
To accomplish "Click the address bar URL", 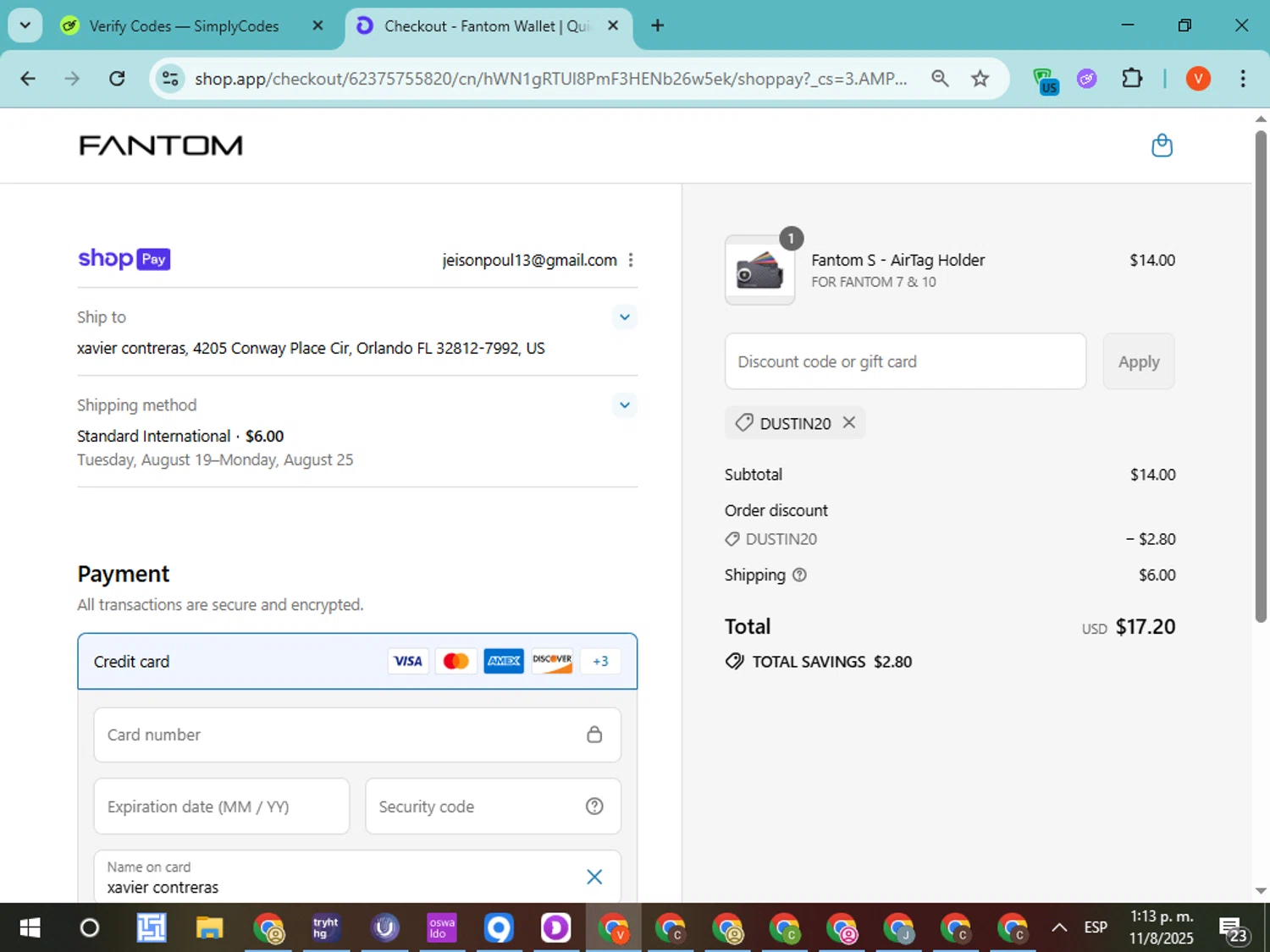I will tap(550, 79).
